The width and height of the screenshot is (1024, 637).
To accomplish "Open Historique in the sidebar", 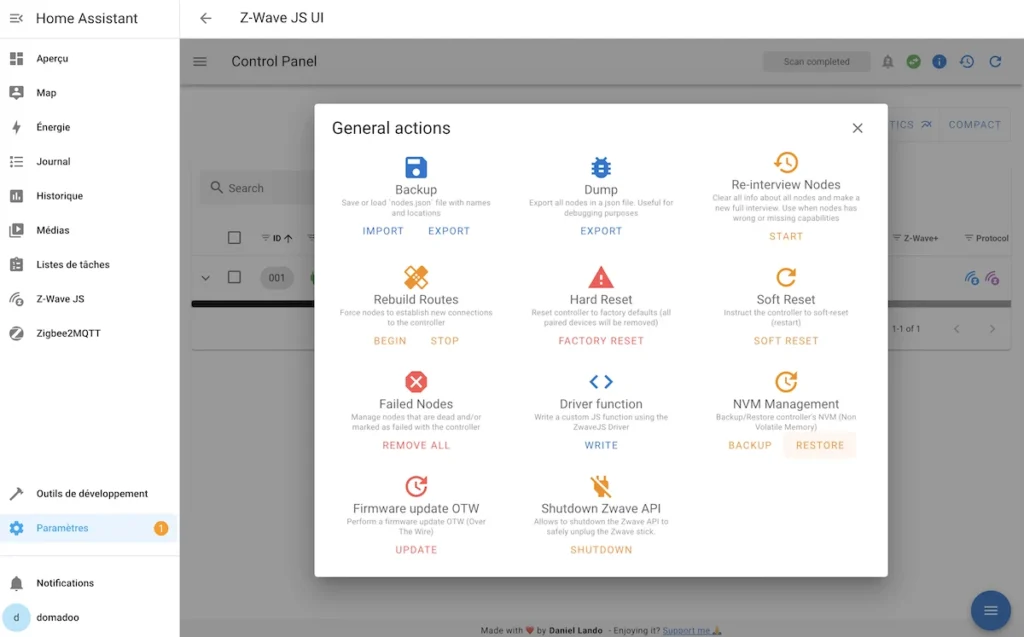I will coord(89,195).
